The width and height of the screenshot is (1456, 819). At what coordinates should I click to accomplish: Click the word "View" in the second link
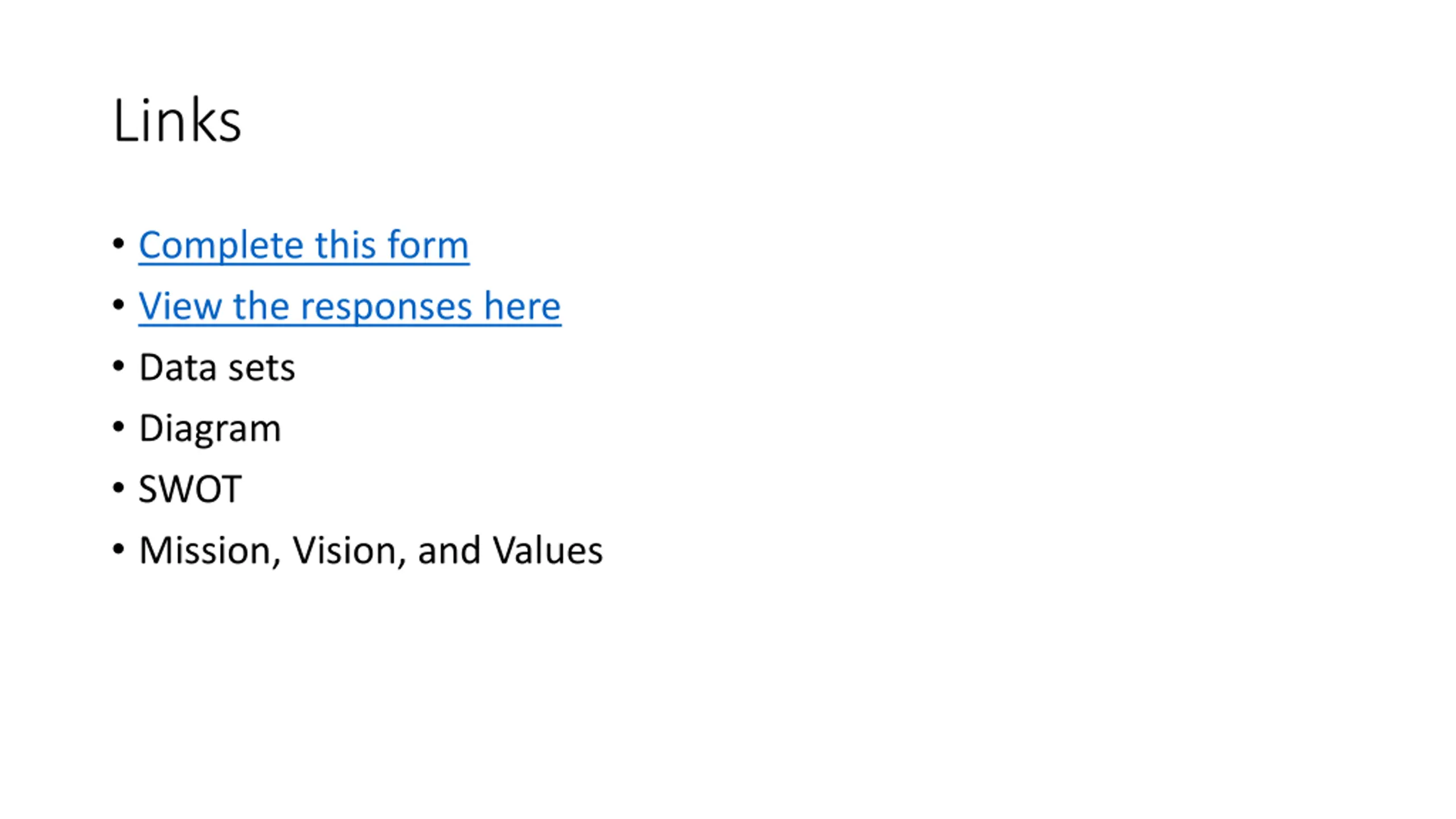180,306
